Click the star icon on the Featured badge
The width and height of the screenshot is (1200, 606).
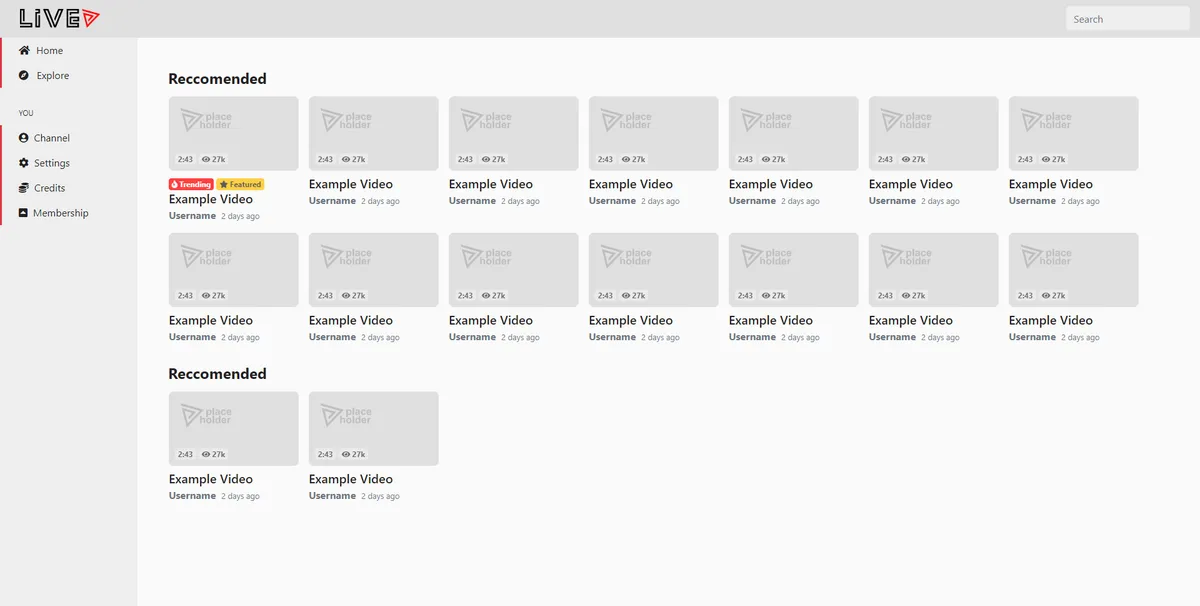point(224,184)
